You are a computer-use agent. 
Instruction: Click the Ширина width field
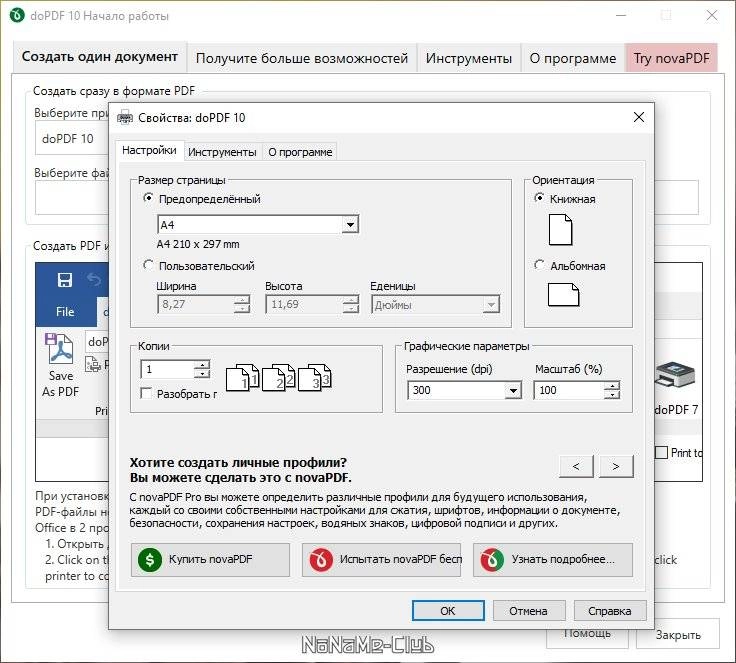coord(196,304)
